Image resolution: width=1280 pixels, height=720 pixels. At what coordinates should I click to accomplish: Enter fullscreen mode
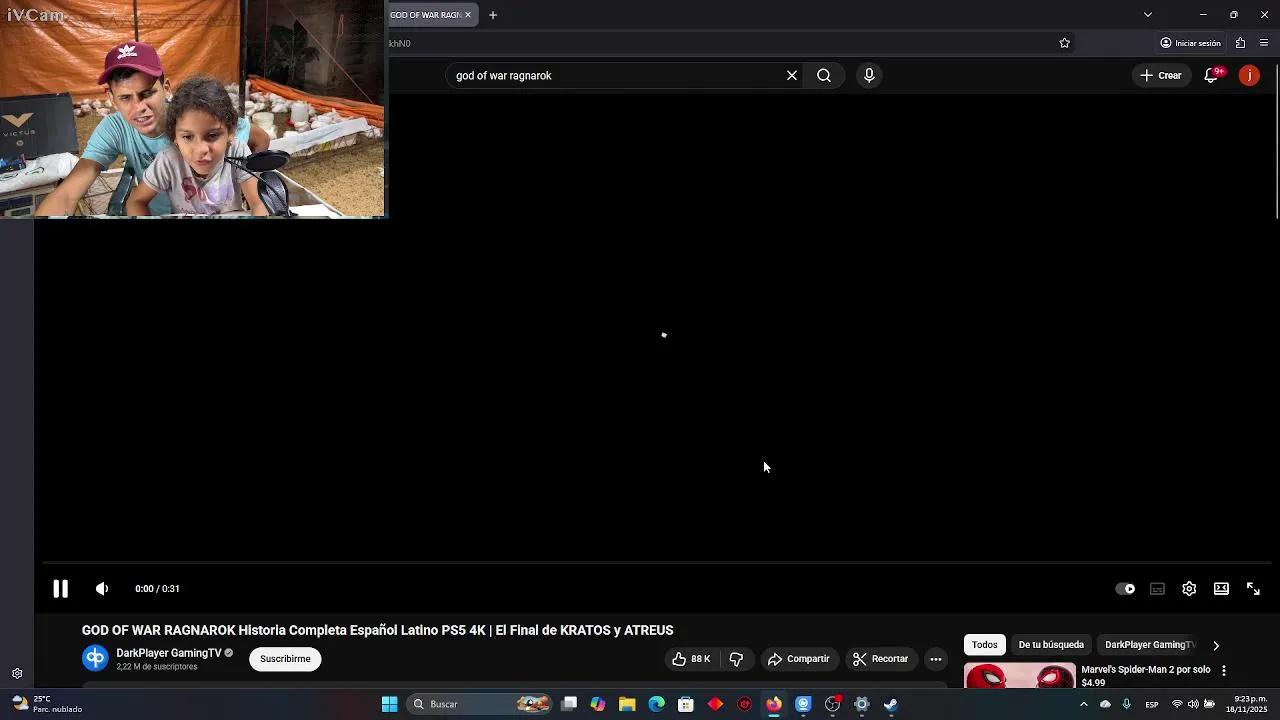click(x=1253, y=589)
